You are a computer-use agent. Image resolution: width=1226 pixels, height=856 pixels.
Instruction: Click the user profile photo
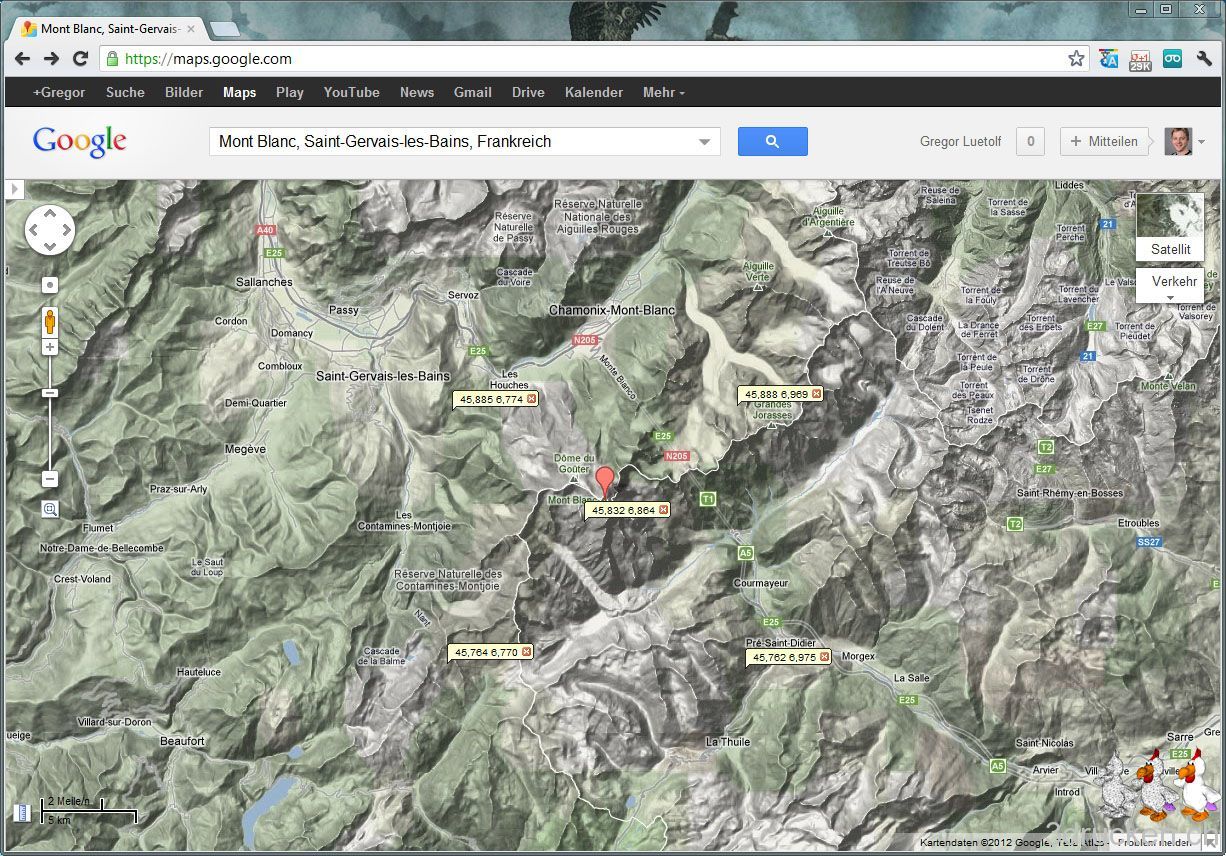[1178, 141]
